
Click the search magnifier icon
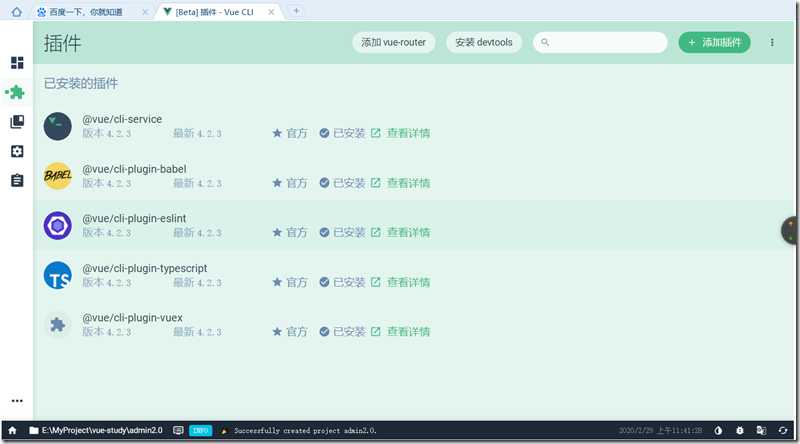(545, 42)
